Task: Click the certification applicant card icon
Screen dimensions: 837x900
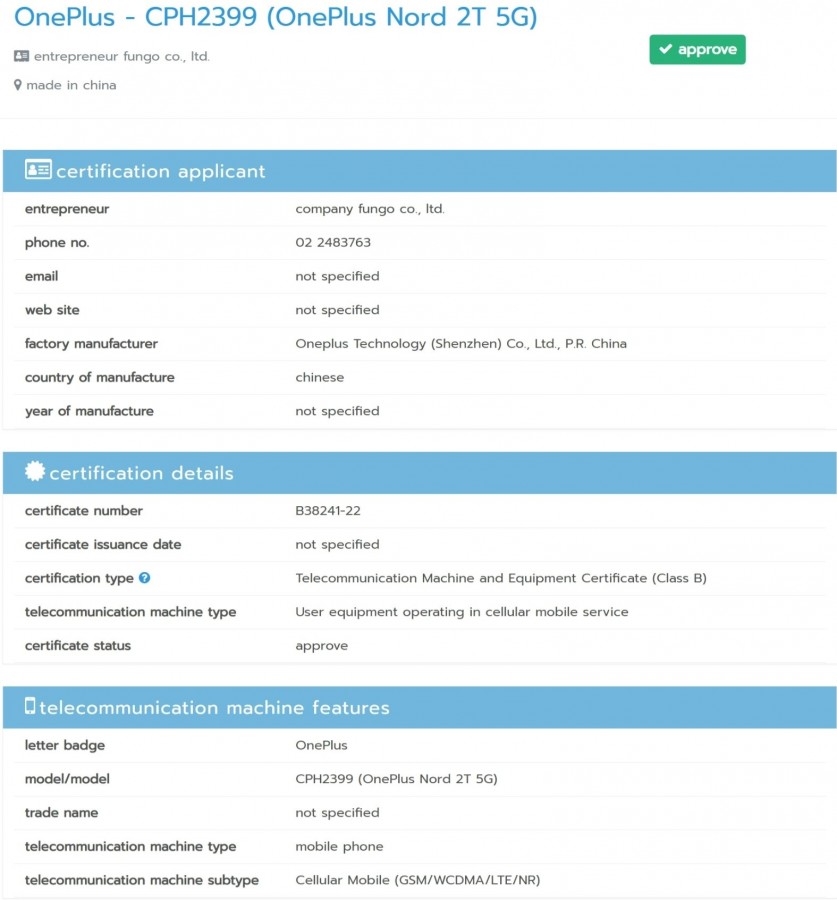Action: (x=38, y=170)
